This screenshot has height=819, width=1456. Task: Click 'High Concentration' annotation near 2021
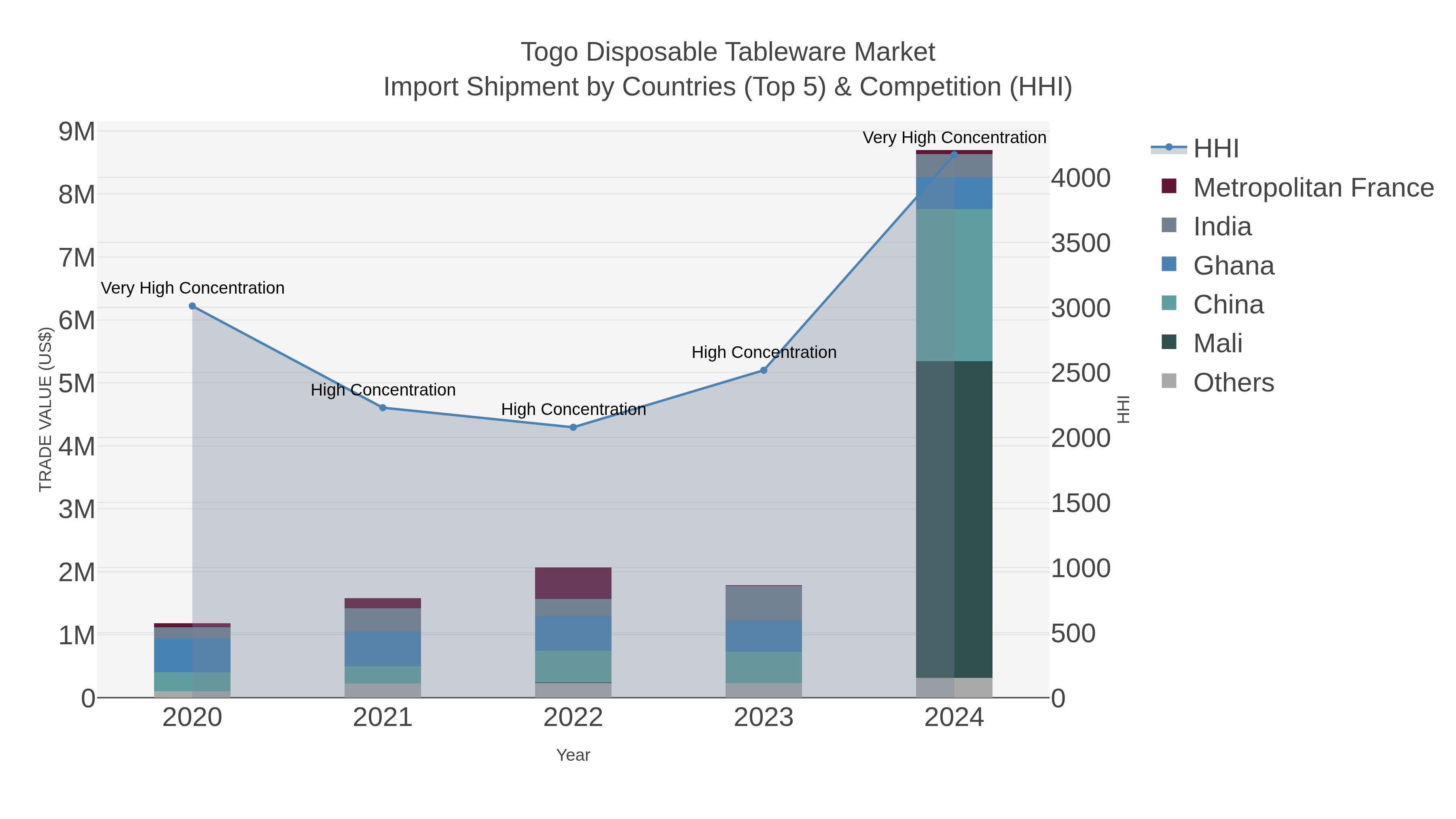point(383,390)
